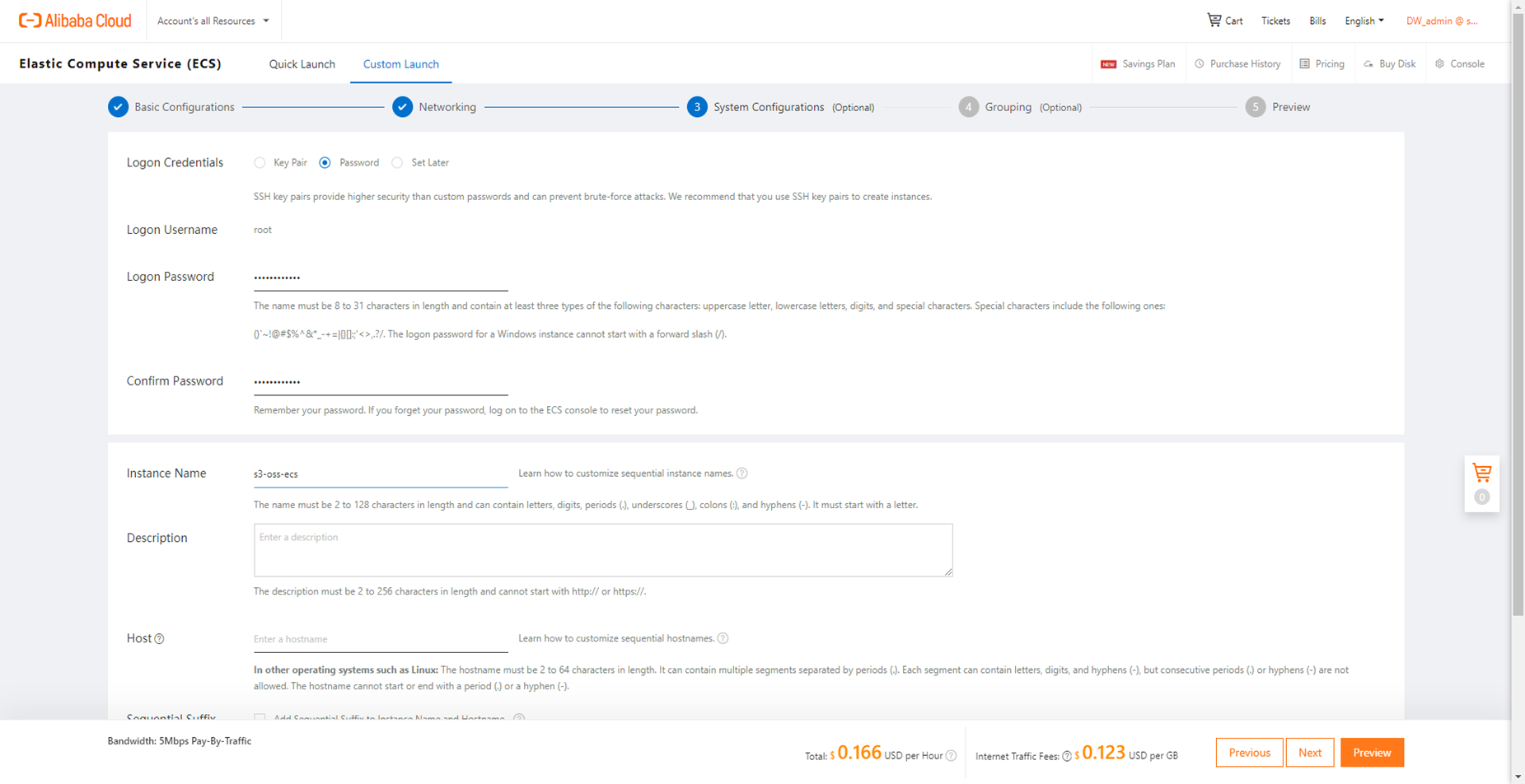Image resolution: width=1525 pixels, height=784 pixels.
Task: Open Tickets in top menu
Action: (1275, 21)
